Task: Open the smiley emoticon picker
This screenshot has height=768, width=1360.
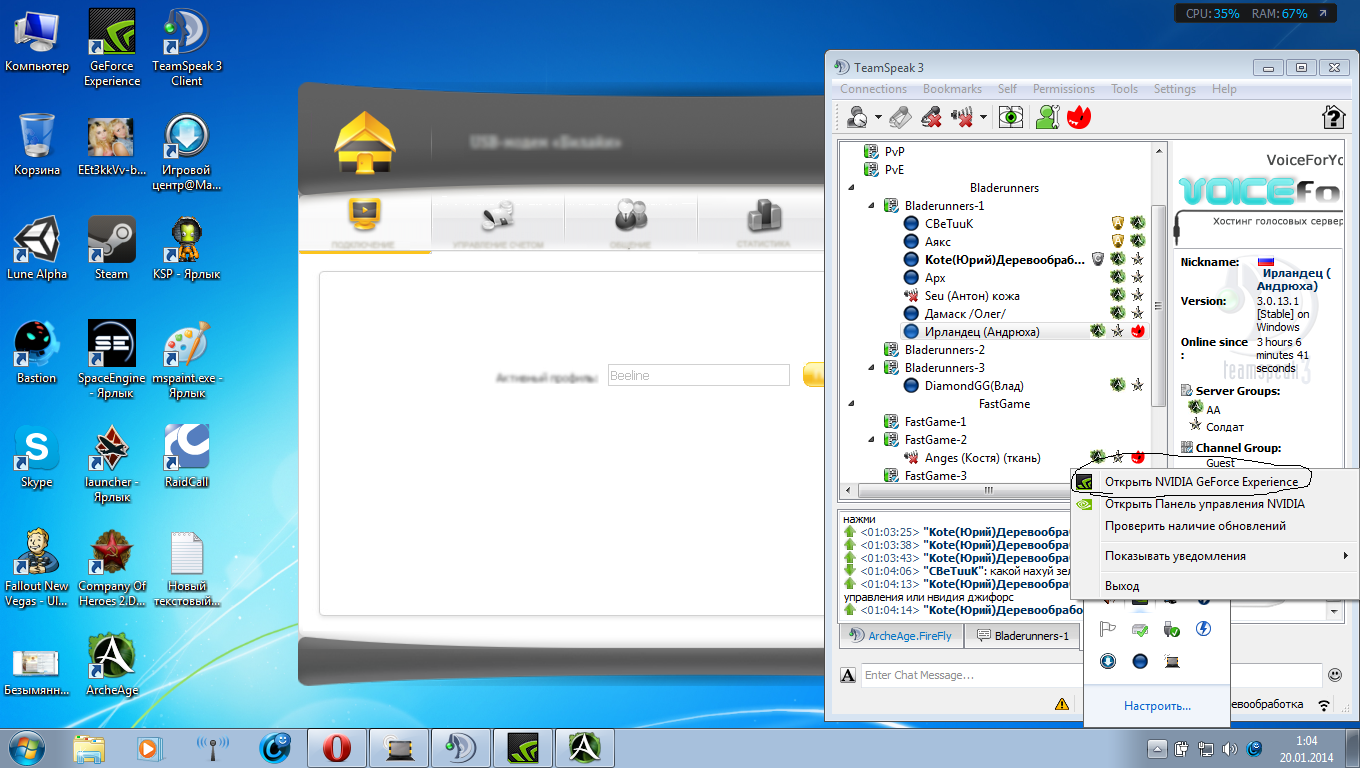Action: click(x=1335, y=675)
